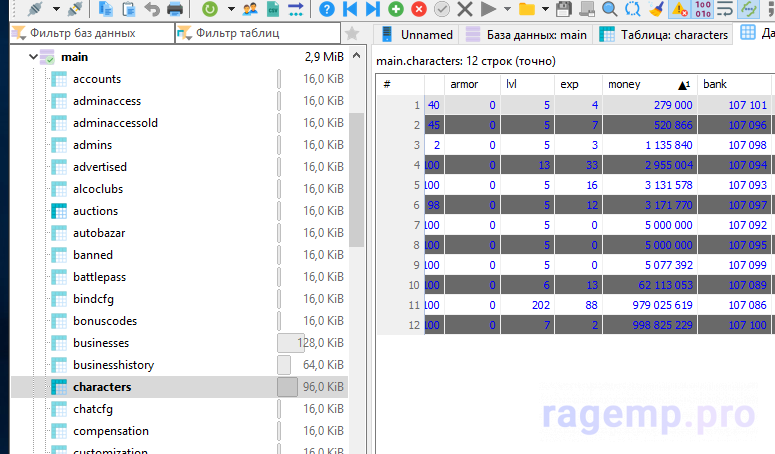Image resolution: width=775 pixels, height=454 pixels.
Task: Click the Print icon in the toolbar
Action: [x=175, y=9]
